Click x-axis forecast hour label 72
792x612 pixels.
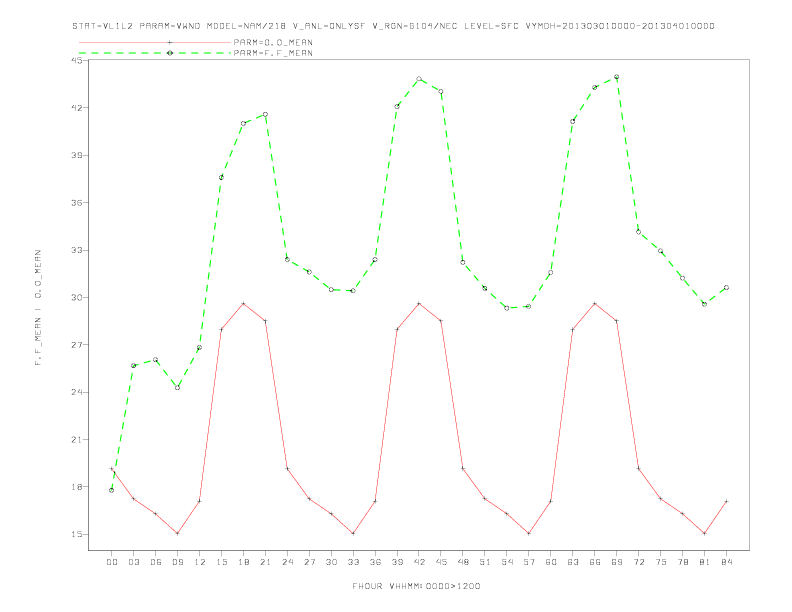[638, 562]
